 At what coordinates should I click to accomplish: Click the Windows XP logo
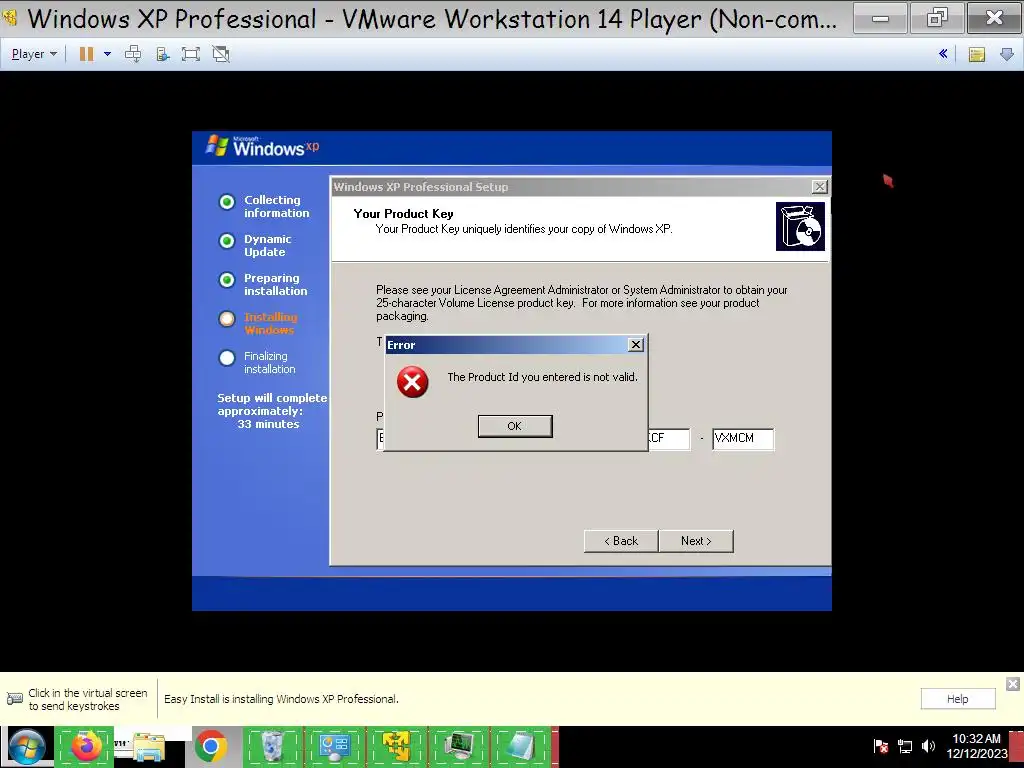tap(263, 146)
